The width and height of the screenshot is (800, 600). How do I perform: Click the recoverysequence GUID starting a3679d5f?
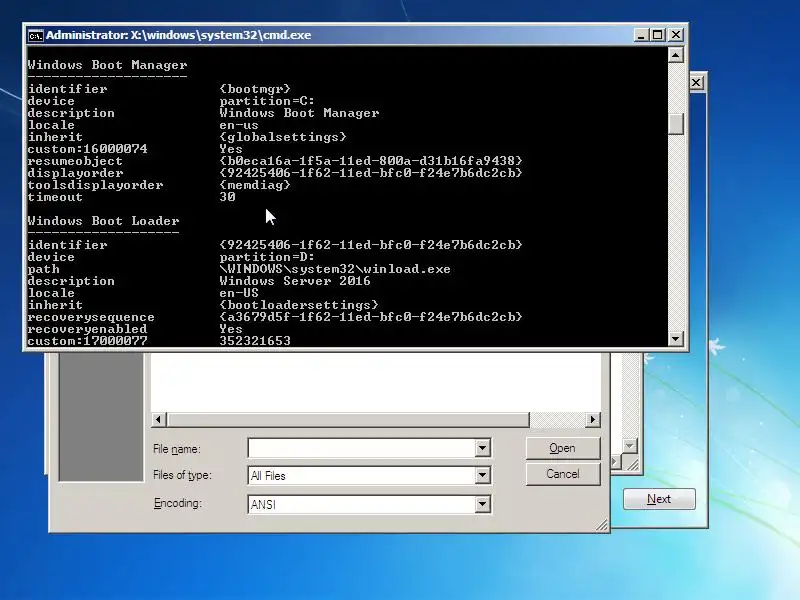pos(371,317)
